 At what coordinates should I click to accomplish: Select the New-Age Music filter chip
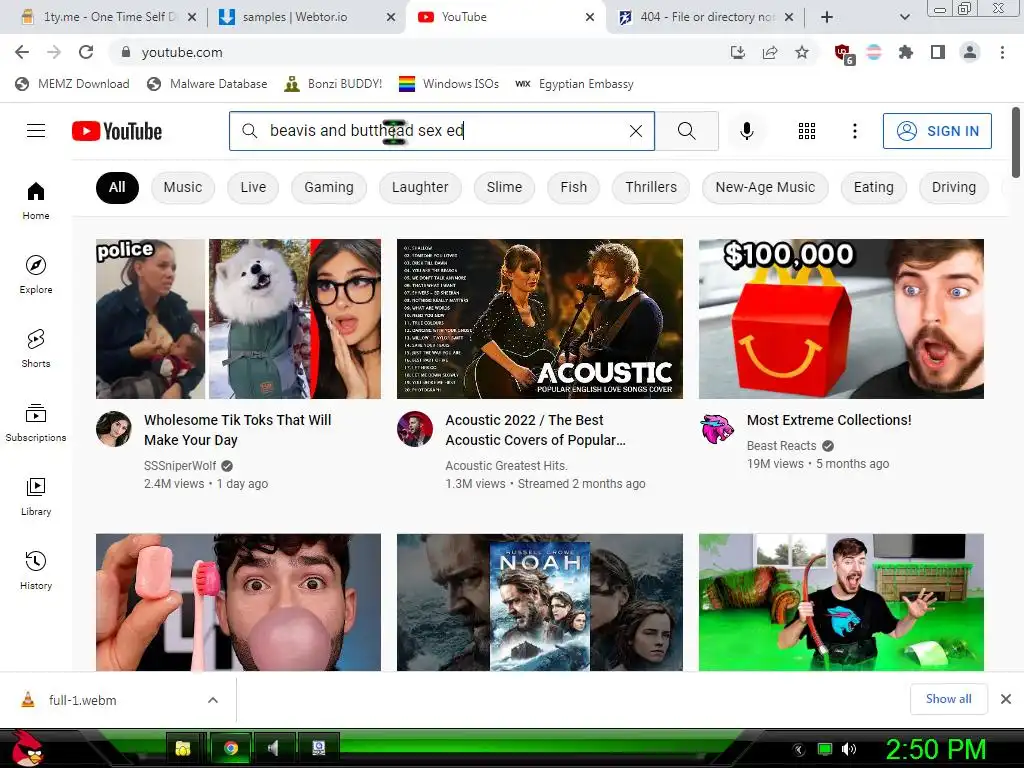point(765,187)
